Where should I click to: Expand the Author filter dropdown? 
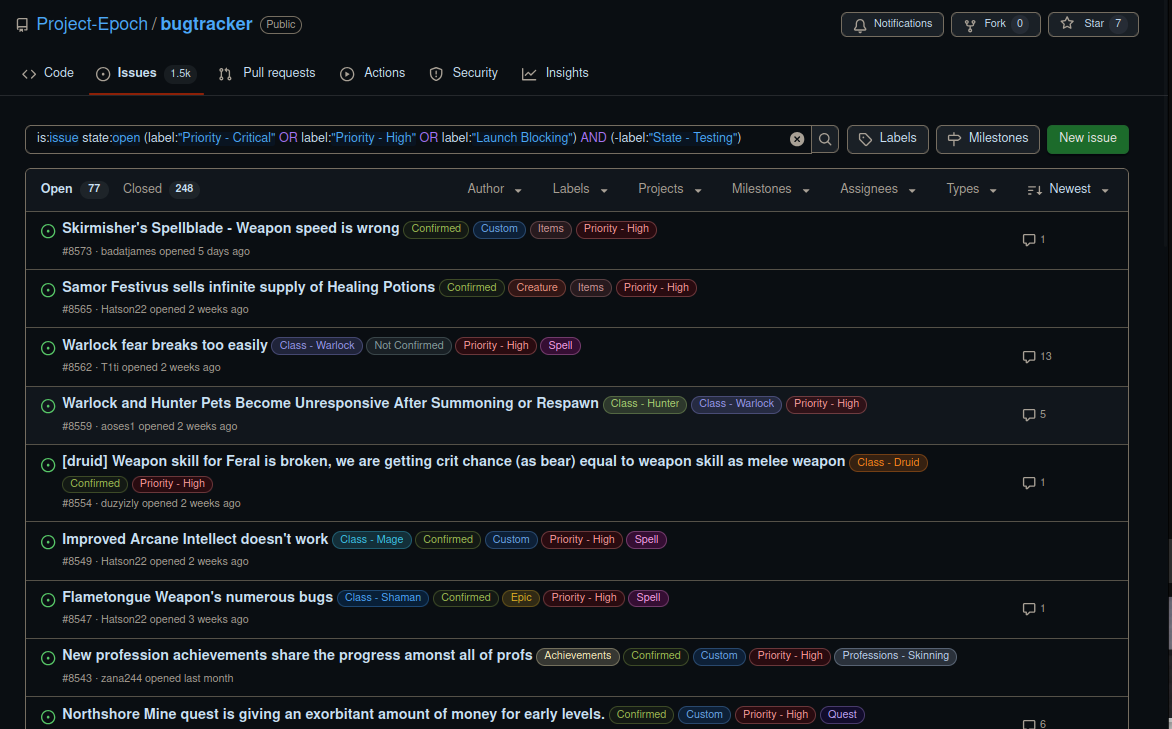(x=495, y=189)
